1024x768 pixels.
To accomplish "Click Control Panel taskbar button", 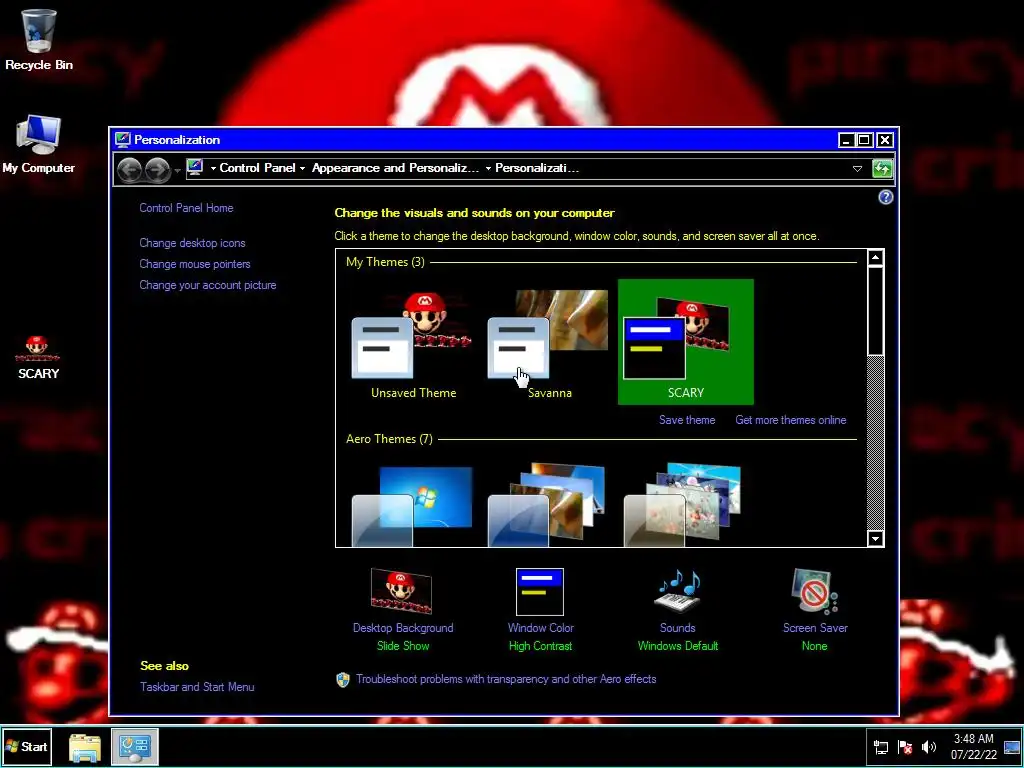I will (135, 747).
